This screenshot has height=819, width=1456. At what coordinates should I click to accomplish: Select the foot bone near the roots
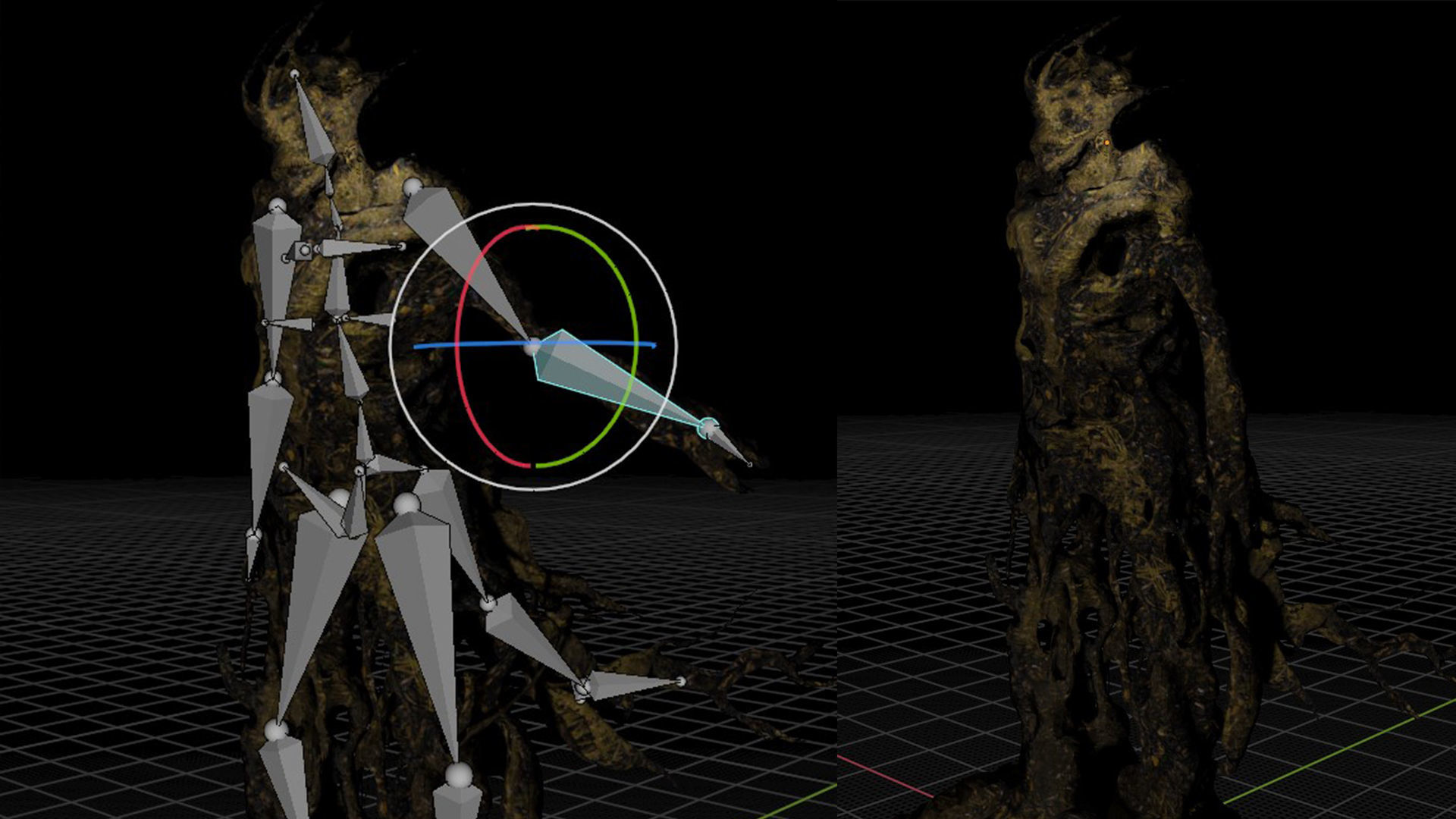tap(633, 685)
